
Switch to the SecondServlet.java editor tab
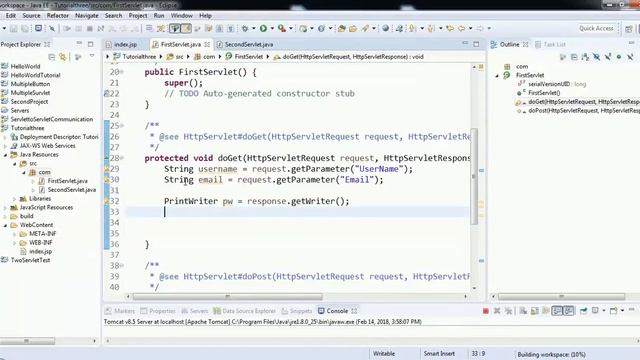pyautogui.click(x=244, y=44)
